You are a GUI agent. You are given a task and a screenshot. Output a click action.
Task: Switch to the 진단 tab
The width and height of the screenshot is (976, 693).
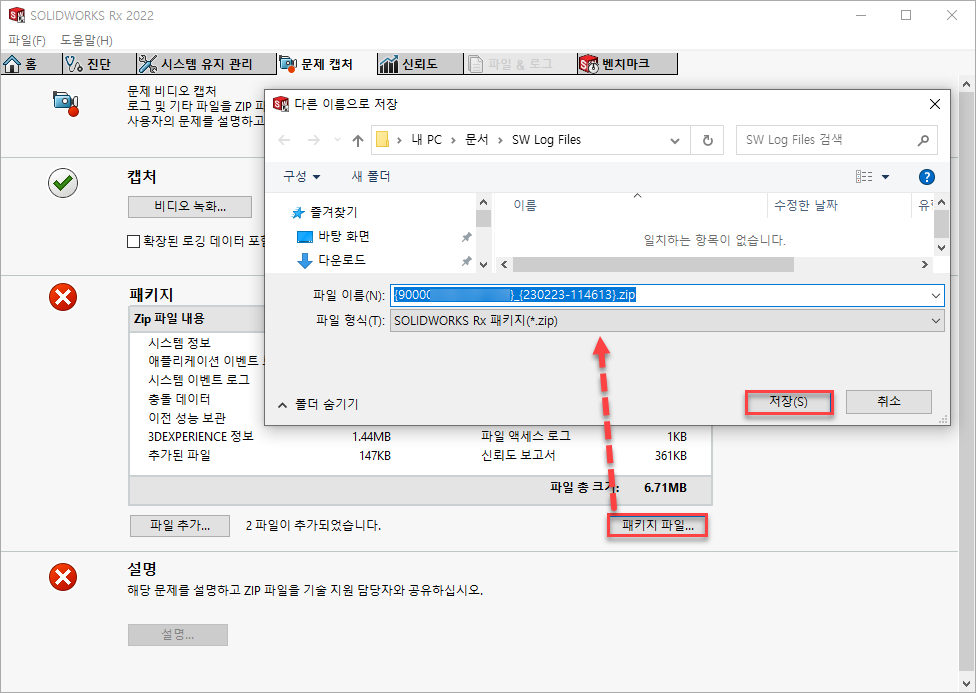pos(99,64)
